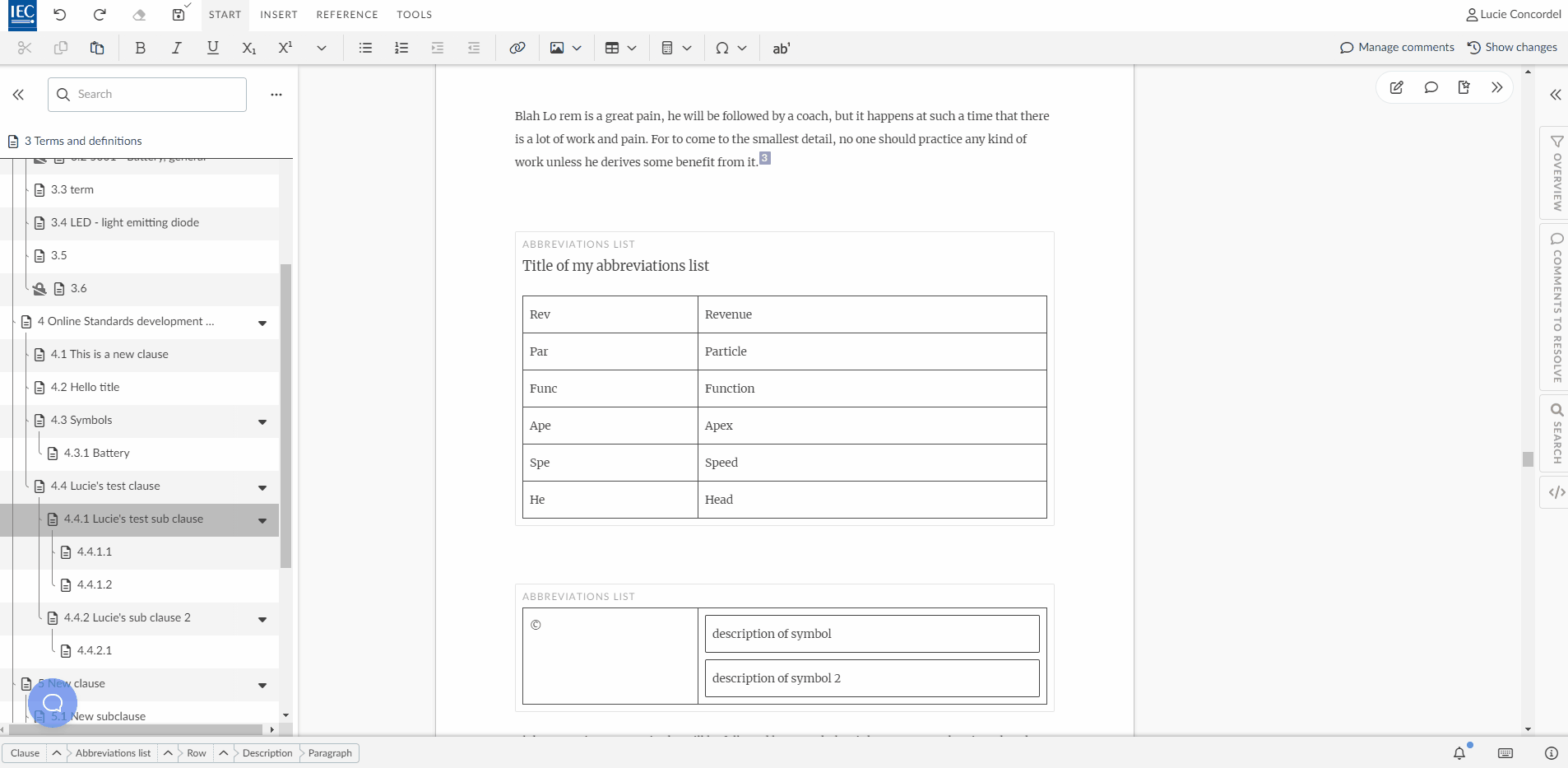
Task: Collapse the left navigation panel
Action: point(18,95)
